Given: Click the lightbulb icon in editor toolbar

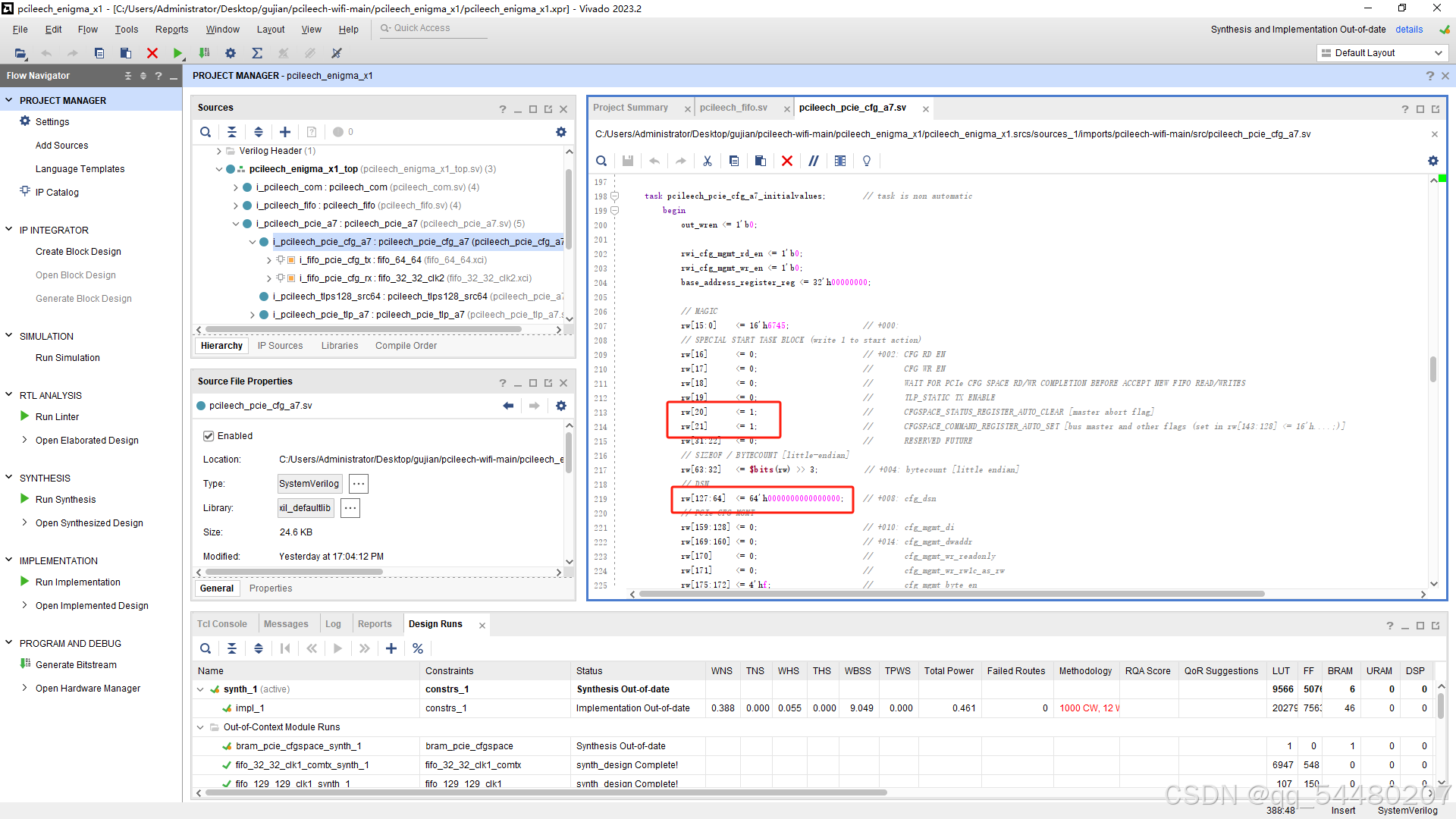Looking at the screenshot, I should [x=867, y=161].
